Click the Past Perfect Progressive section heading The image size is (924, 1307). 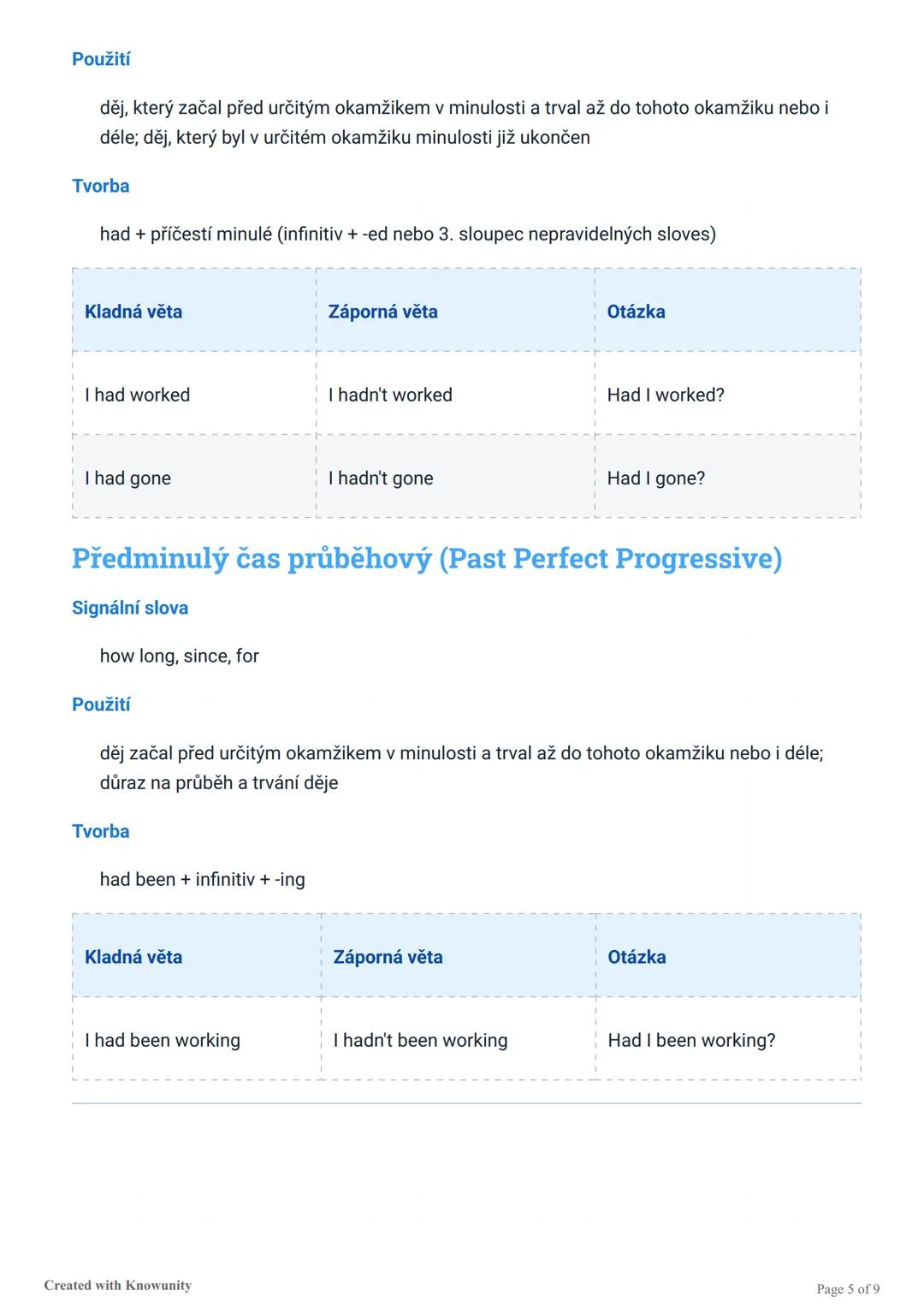coord(427,559)
